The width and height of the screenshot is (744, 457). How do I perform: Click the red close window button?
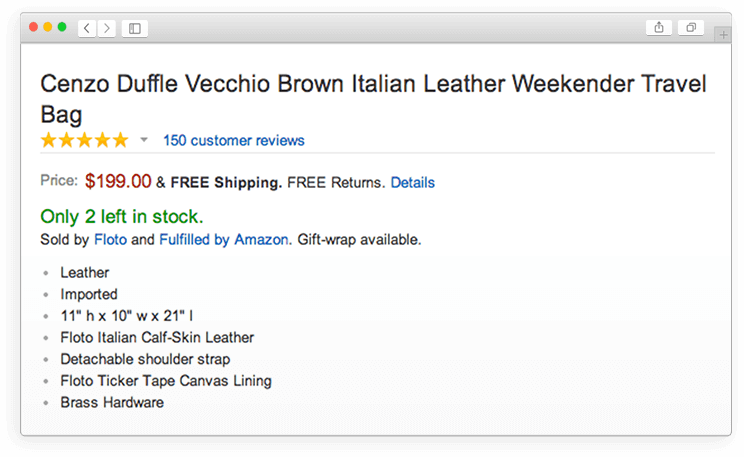pos(33,27)
